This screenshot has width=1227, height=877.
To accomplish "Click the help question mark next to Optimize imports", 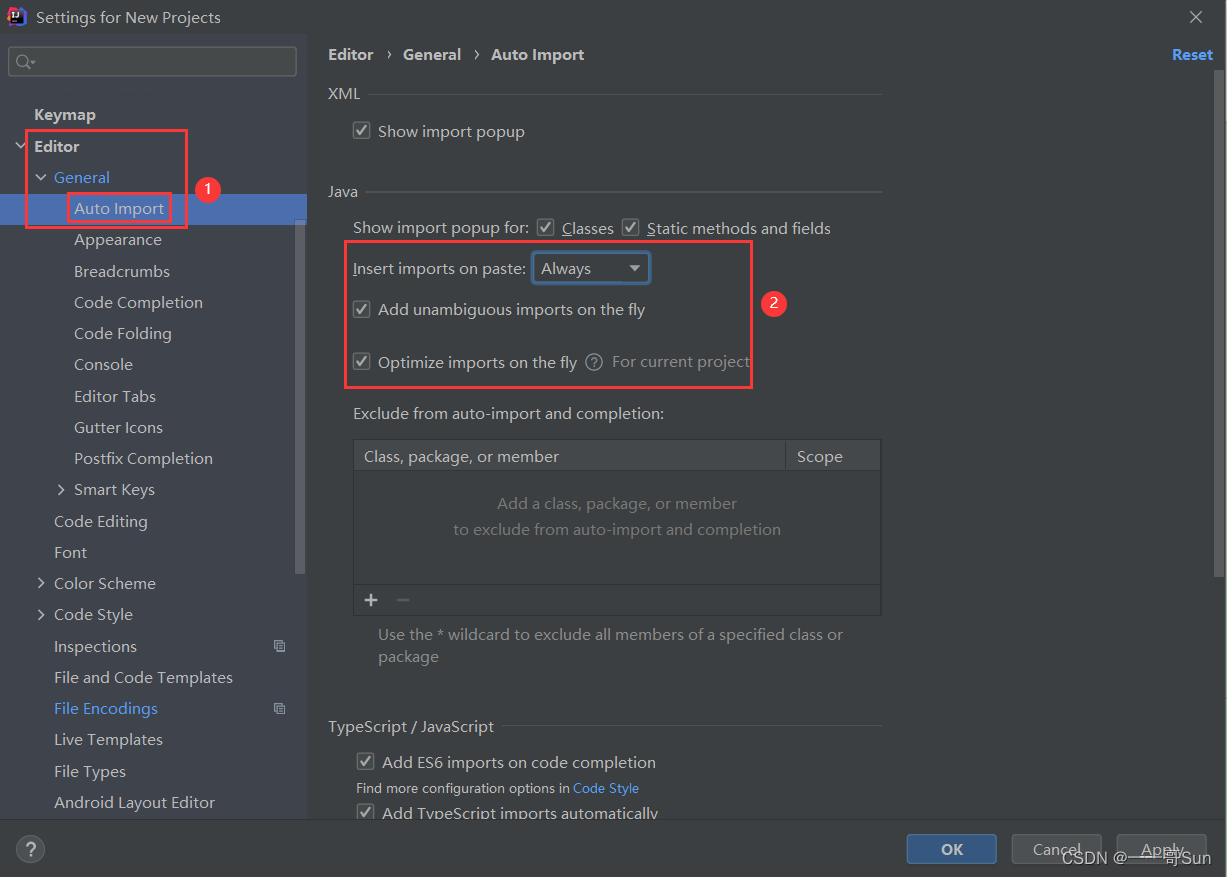I will click(x=594, y=362).
